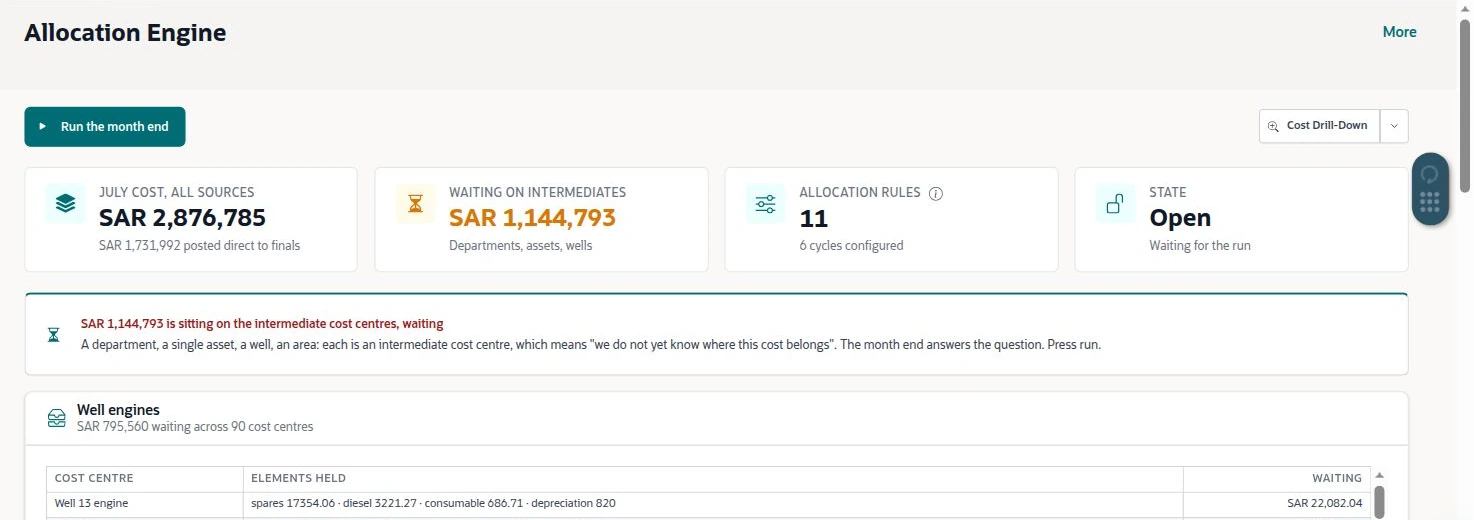Open the Cost Drill-Down view
Screen dimensions: 1474x520
[x=1319, y=126]
